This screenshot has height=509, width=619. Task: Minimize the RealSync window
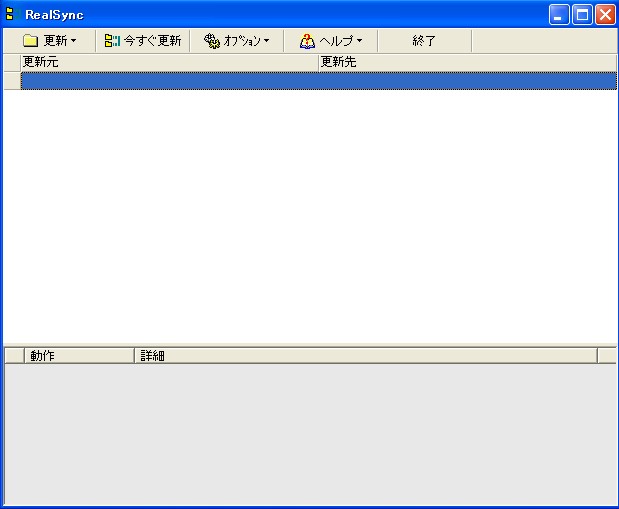click(559, 14)
